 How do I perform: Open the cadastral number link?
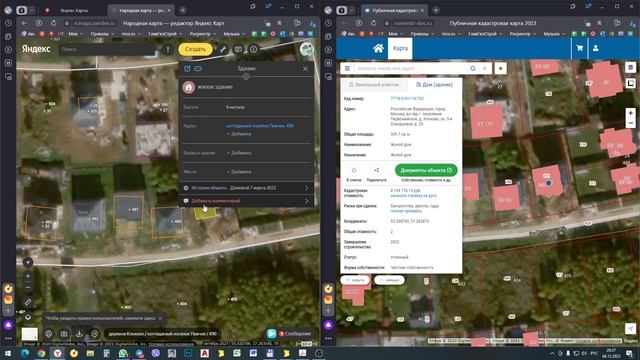[x=407, y=98]
